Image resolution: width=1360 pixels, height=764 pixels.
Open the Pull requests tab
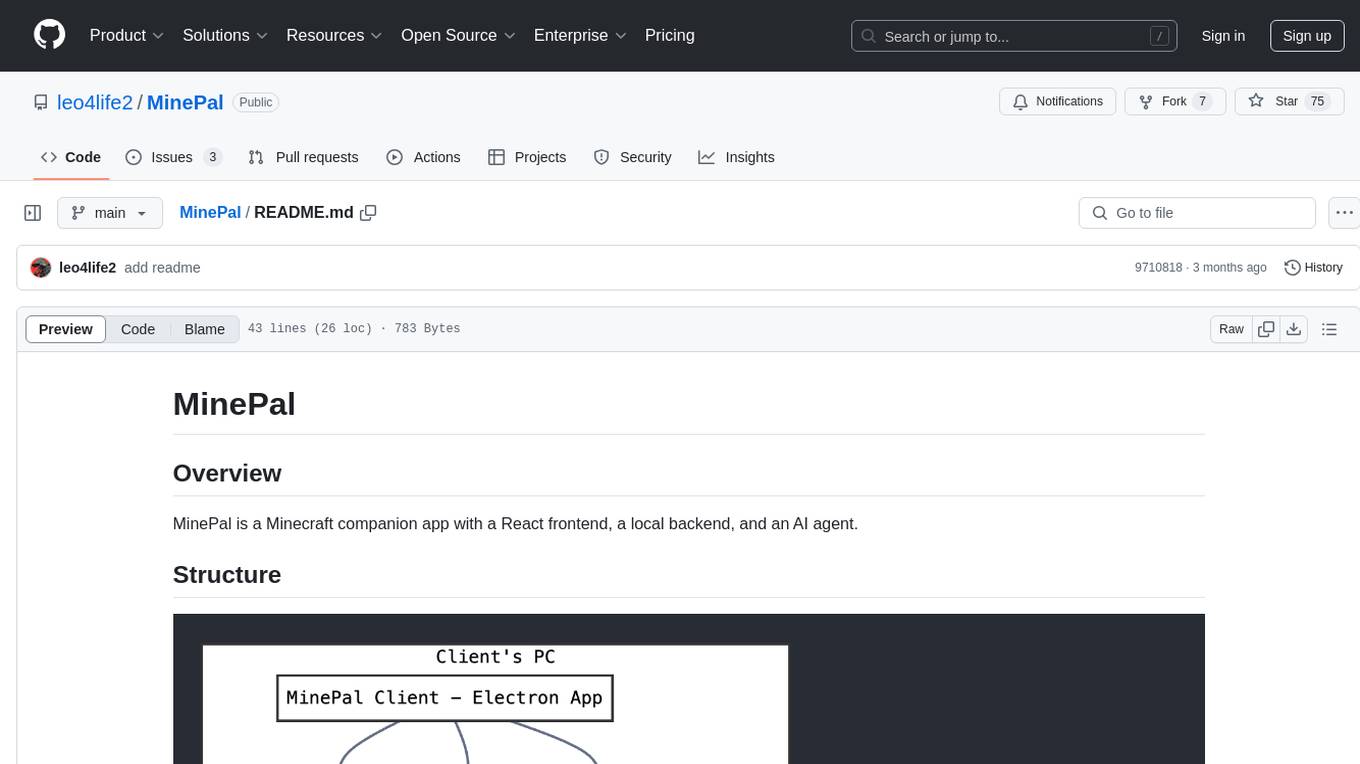click(303, 157)
